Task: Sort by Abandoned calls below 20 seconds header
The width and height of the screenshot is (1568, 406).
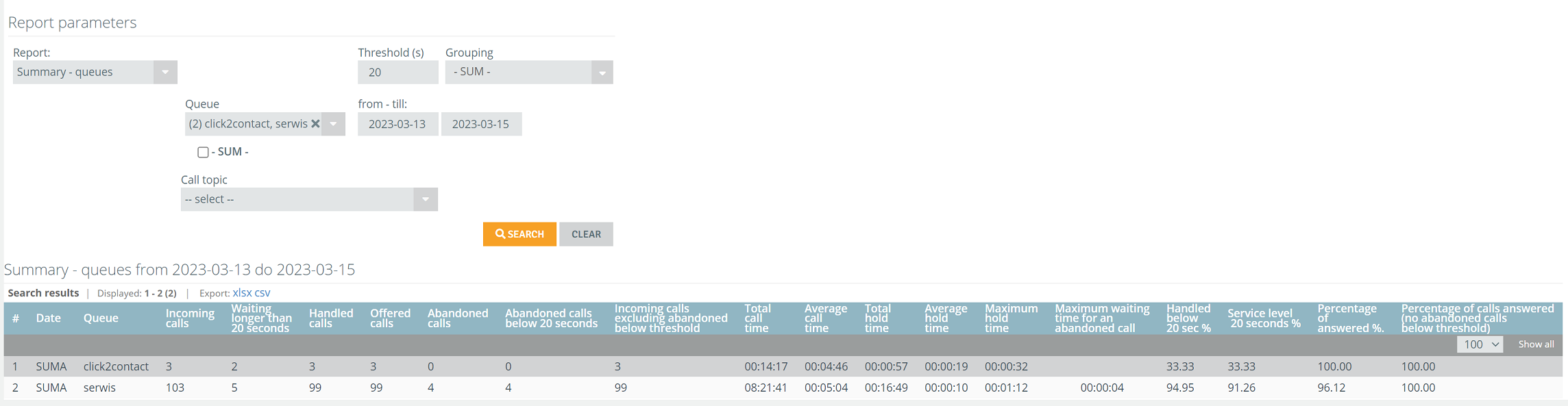Action: point(551,318)
